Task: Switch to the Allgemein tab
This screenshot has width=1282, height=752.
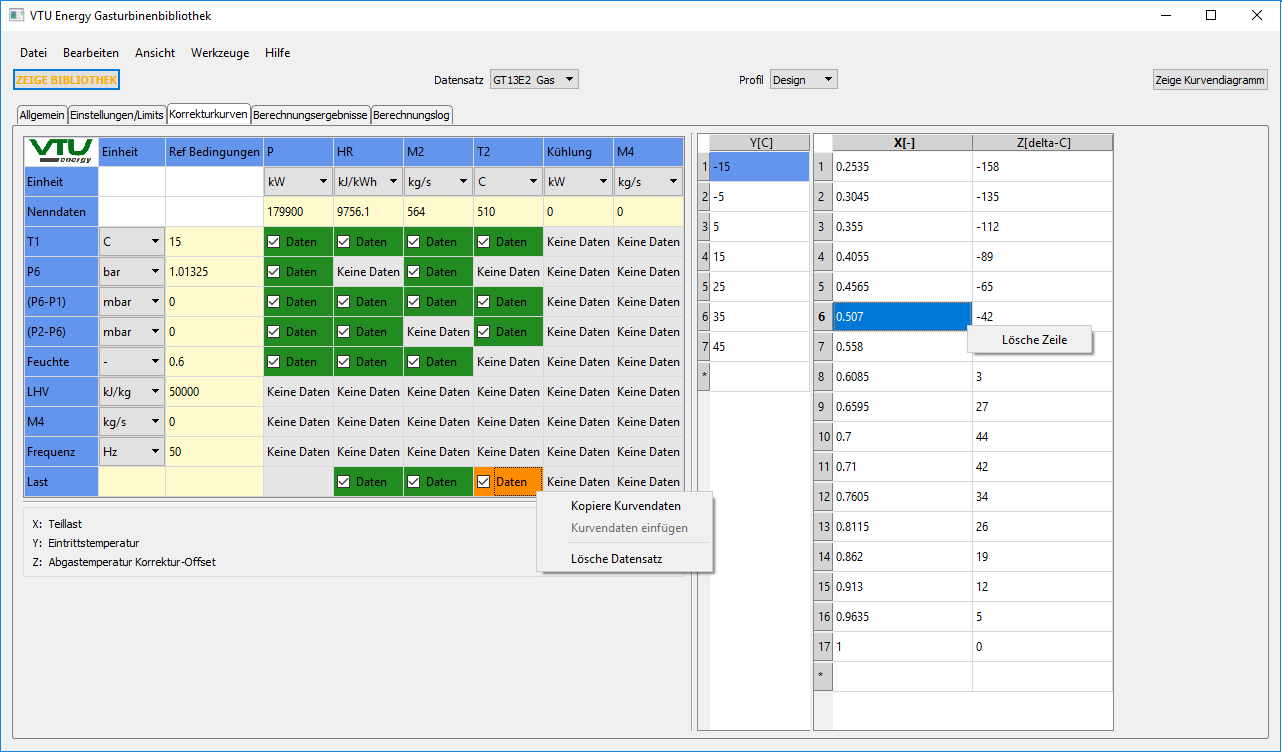Action: pyautogui.click(x=42, y=115)
